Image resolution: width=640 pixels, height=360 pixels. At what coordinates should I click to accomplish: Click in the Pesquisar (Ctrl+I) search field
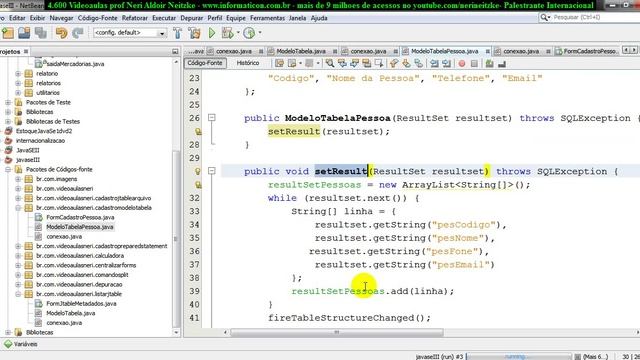(588, 17)
